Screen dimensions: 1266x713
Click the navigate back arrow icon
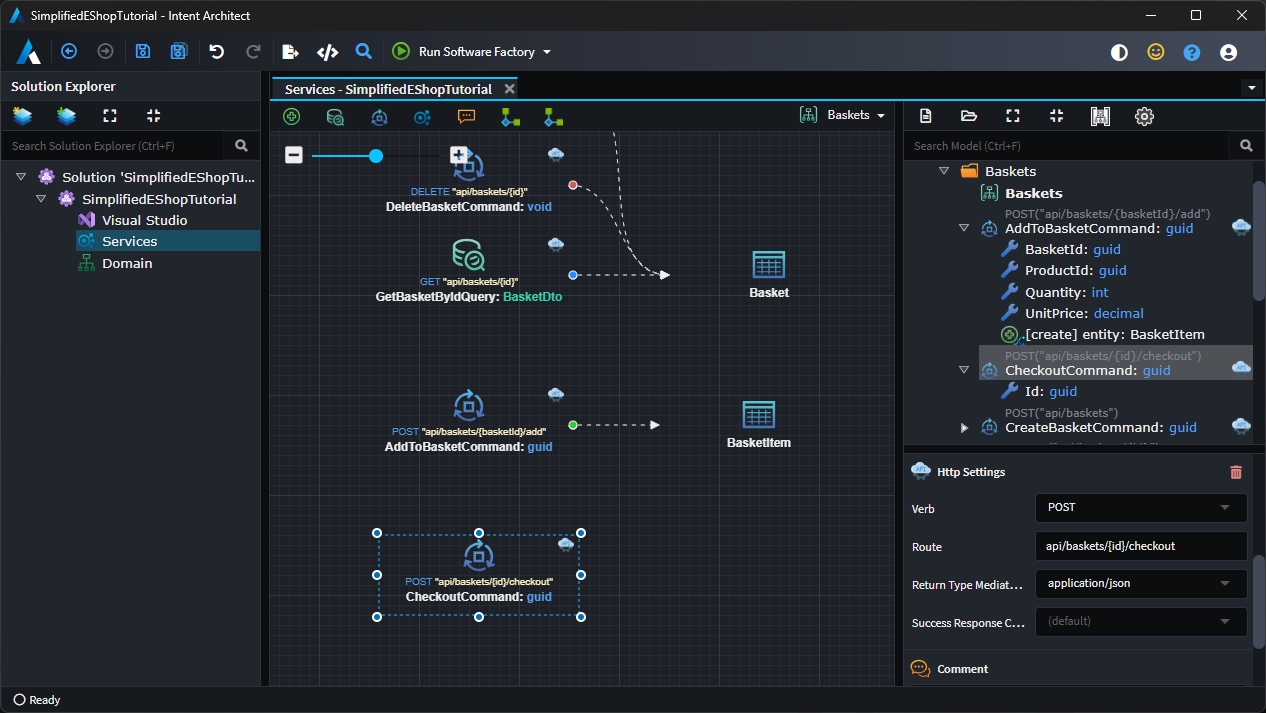click(69, 52)
